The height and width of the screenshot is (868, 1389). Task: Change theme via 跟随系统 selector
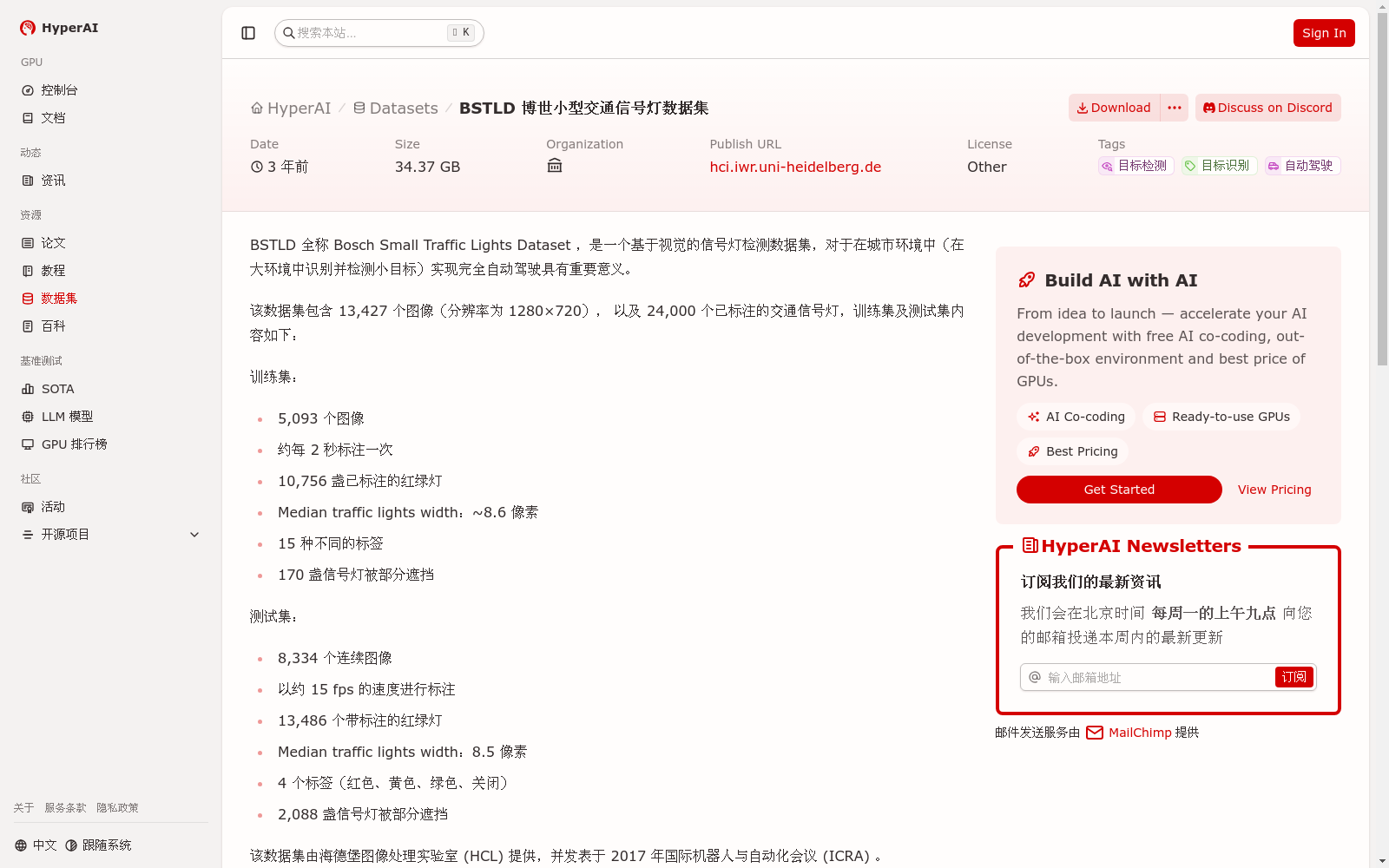98,845
